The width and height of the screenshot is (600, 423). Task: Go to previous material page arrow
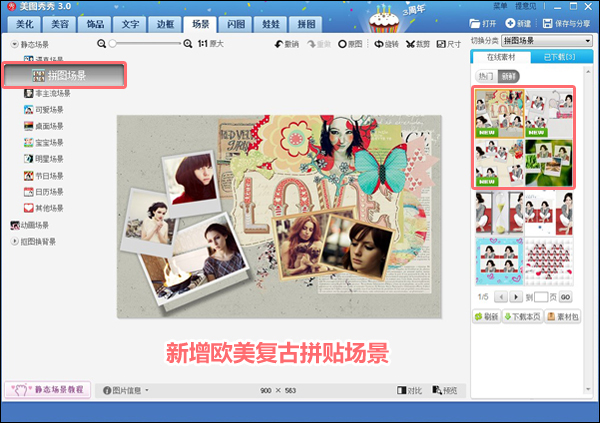click(x=501, y=297)
